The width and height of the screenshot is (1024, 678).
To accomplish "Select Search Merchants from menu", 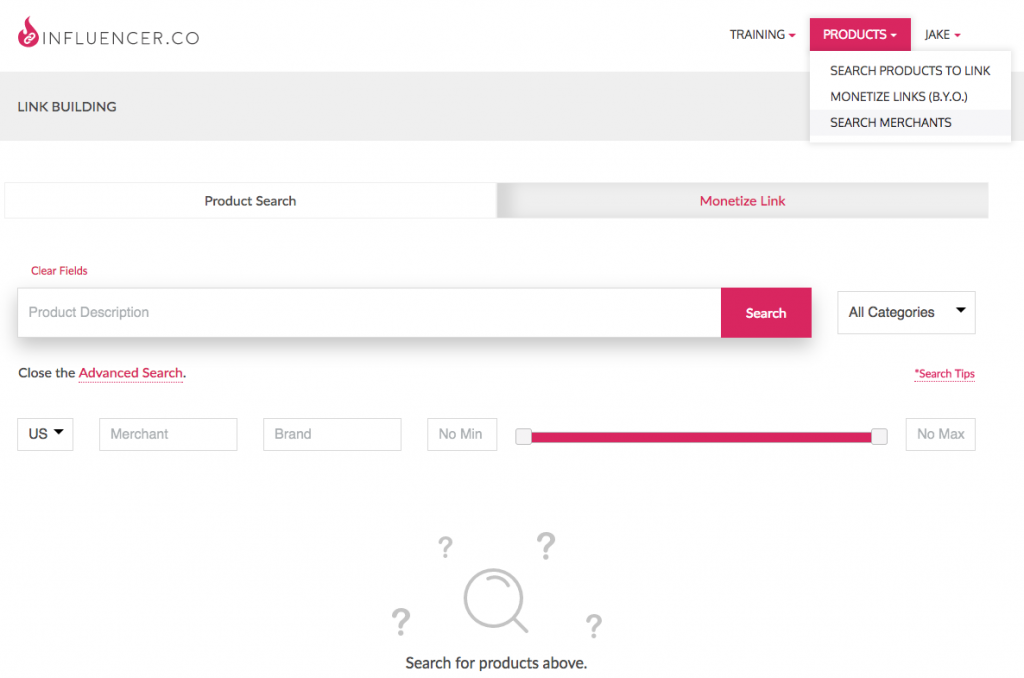I will click(x=910, y=123).
